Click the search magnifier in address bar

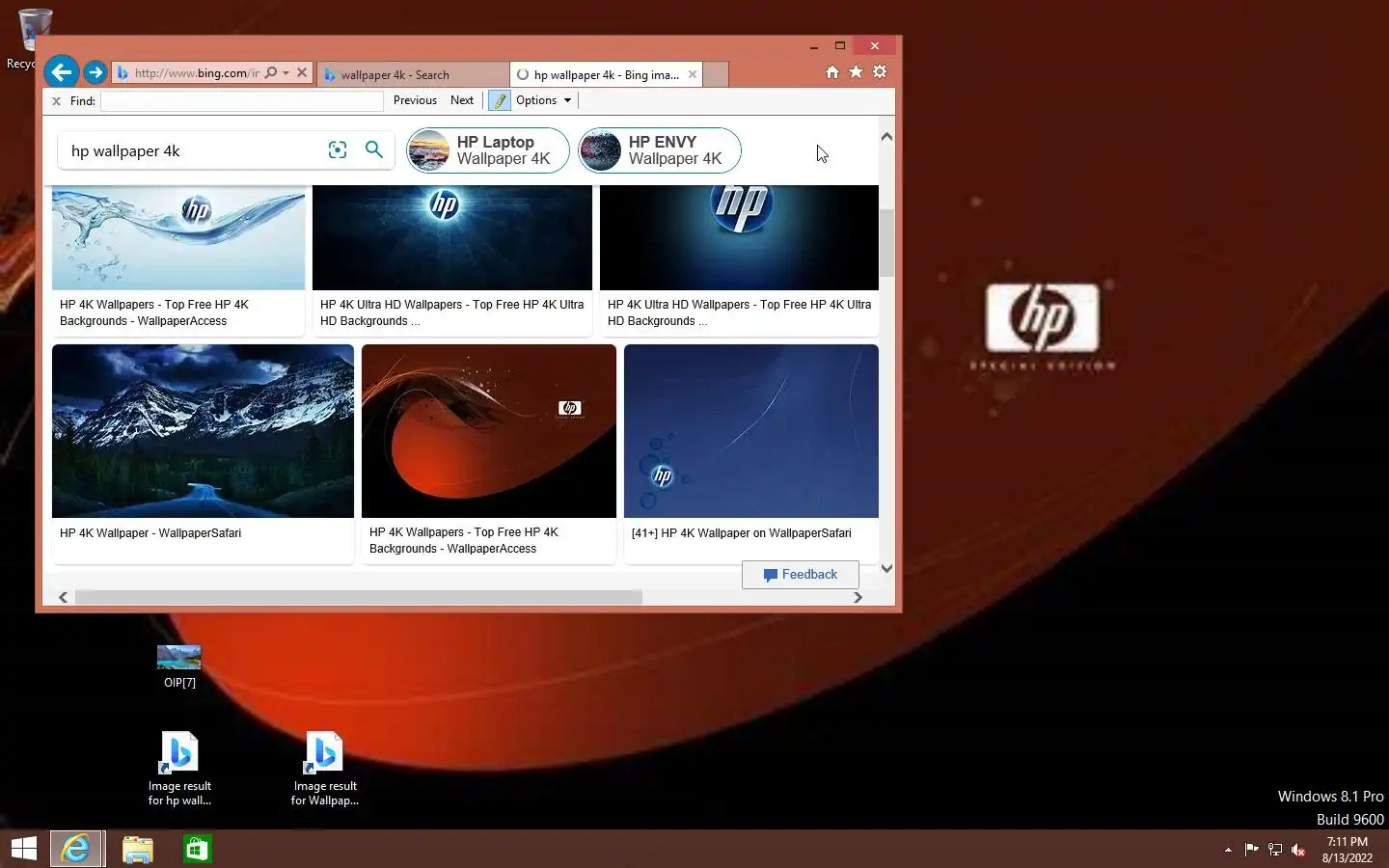click(271, 72)
